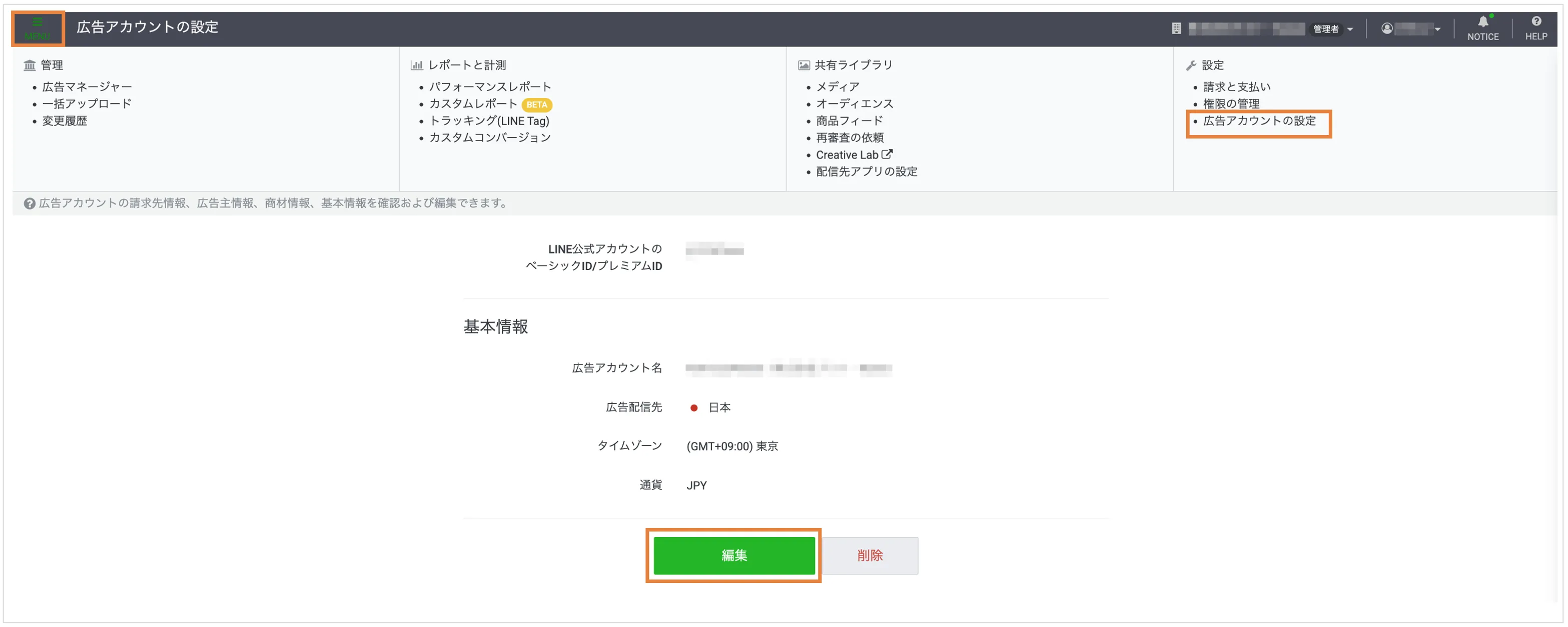Open notifications via the NOTICE bell icon

pos(1483,22)
